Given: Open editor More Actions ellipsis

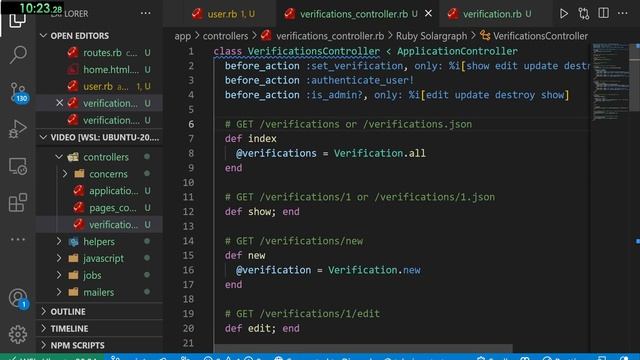Looking at the screenshot, I should [x=622, y=13].
